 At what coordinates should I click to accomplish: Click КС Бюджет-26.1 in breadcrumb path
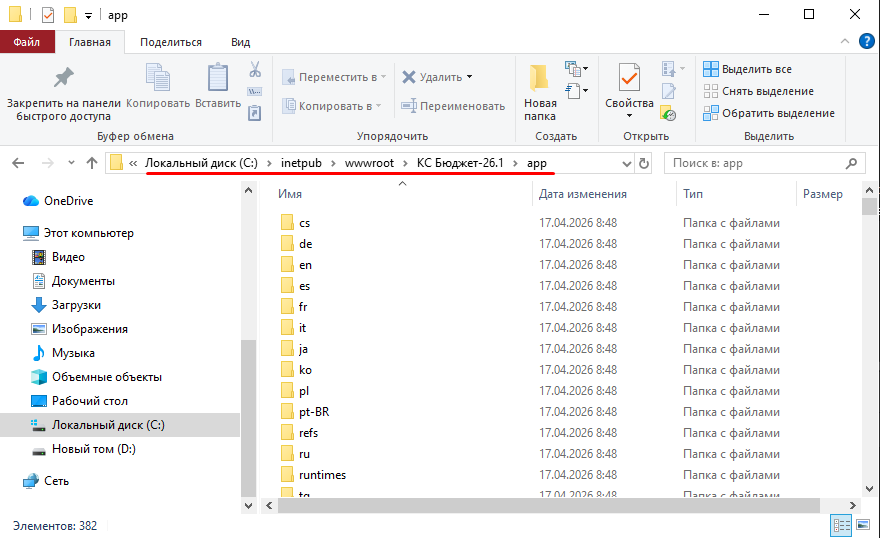pyautogui.click(x=460, y=163)
